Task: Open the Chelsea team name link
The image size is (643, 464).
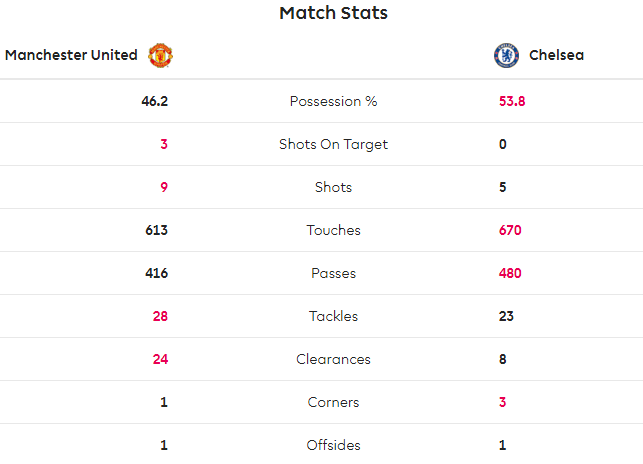Action: coord(556,56)
